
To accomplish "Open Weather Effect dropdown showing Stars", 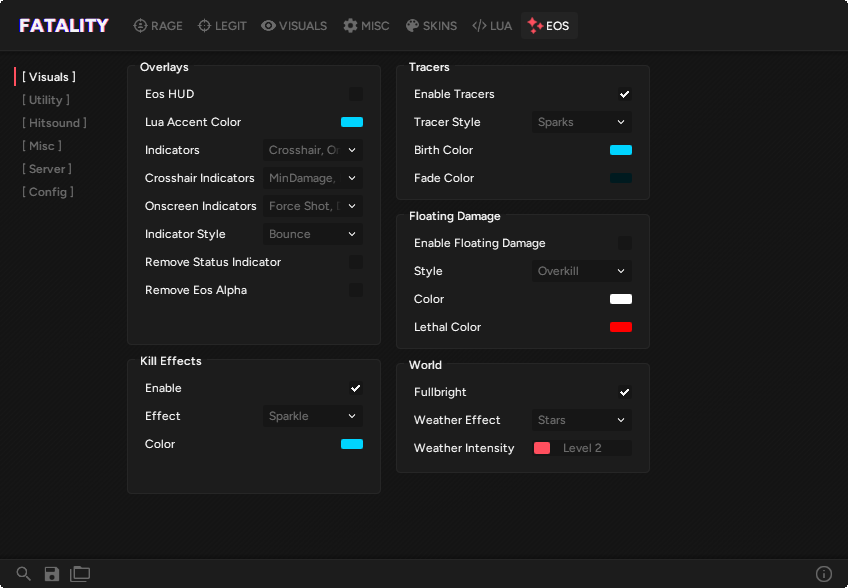I will 582,420.
